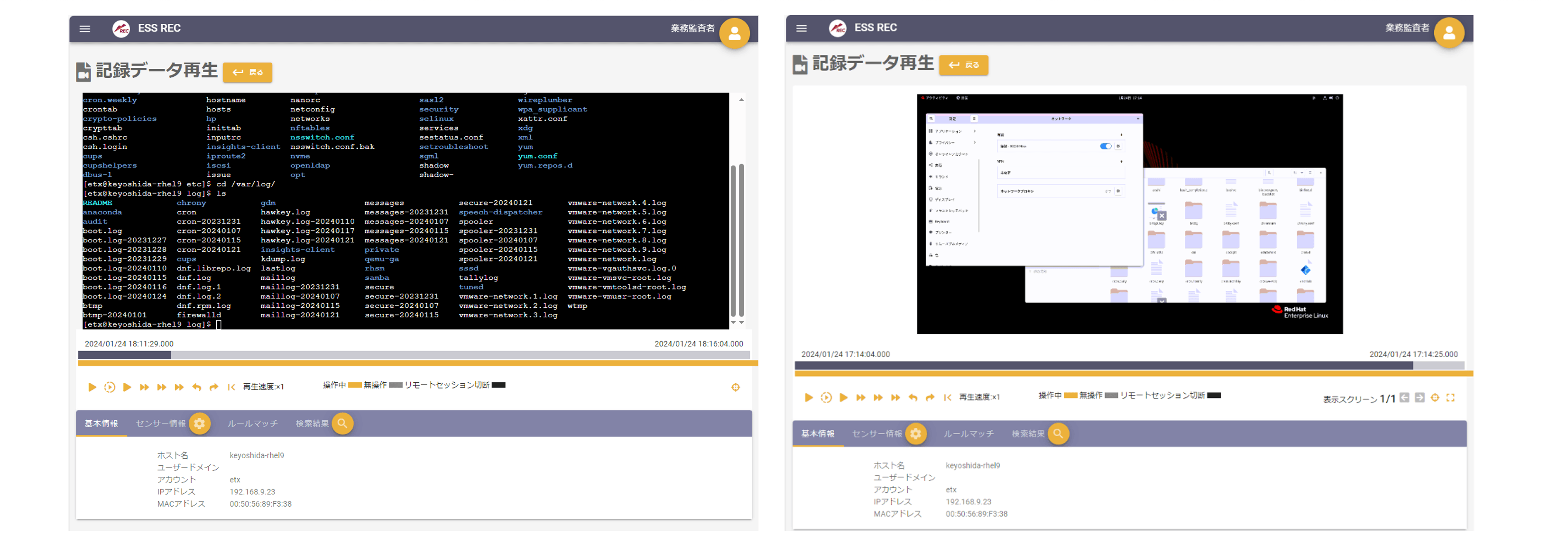
Task: Click the target locate icon near playback controls
Action: click(x=736, y=387)
